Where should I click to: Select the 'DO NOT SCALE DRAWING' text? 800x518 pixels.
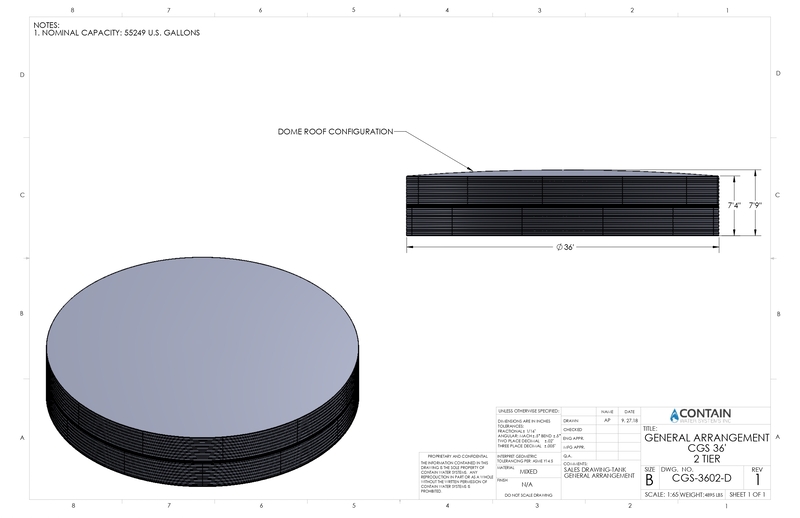[529, 495]
